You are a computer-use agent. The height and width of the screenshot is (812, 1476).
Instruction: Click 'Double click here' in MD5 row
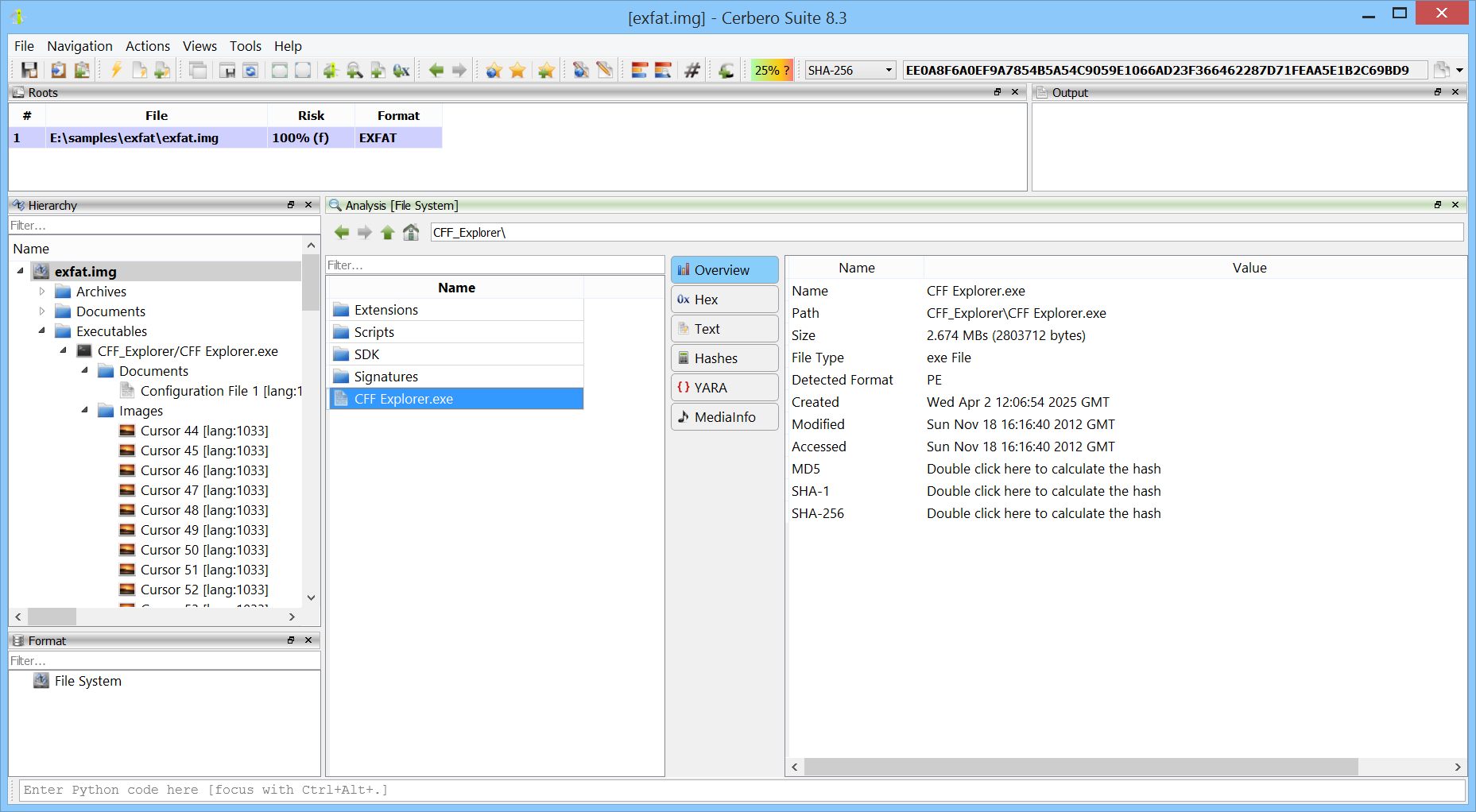[978, 469]
